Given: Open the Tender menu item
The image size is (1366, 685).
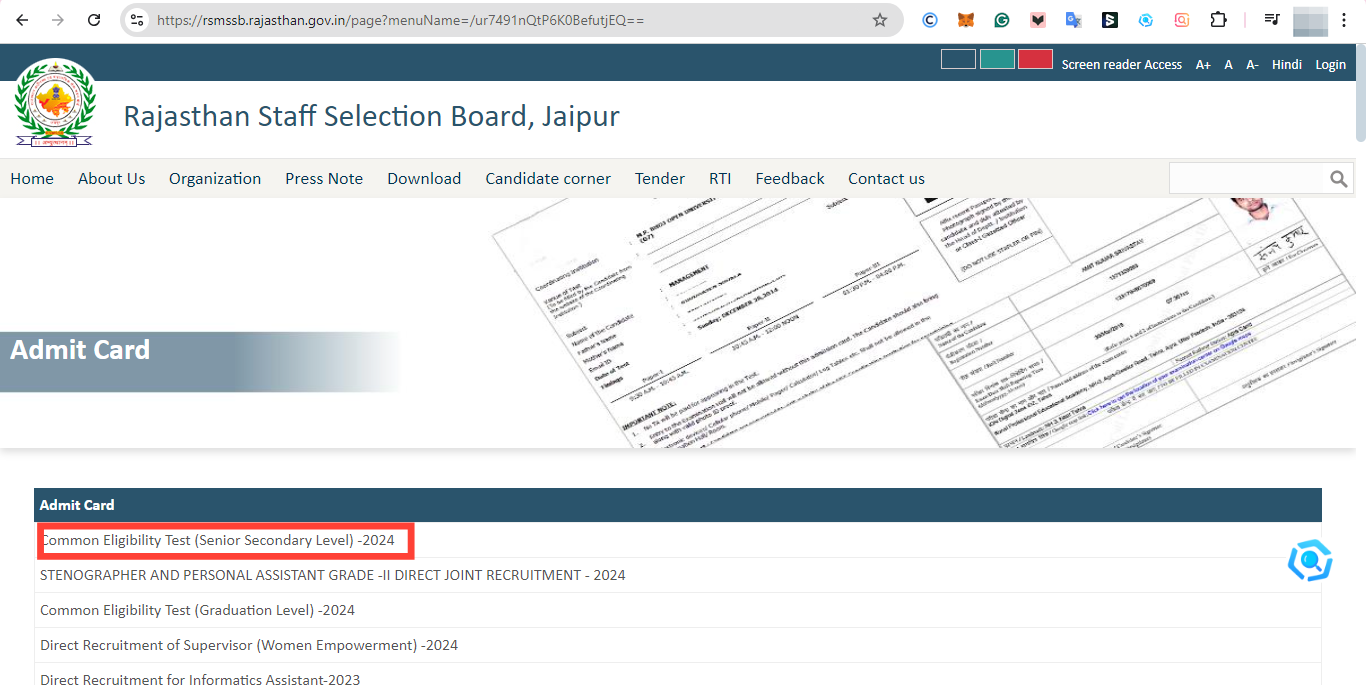Looking at the screenshot, I should click(660, 178).
